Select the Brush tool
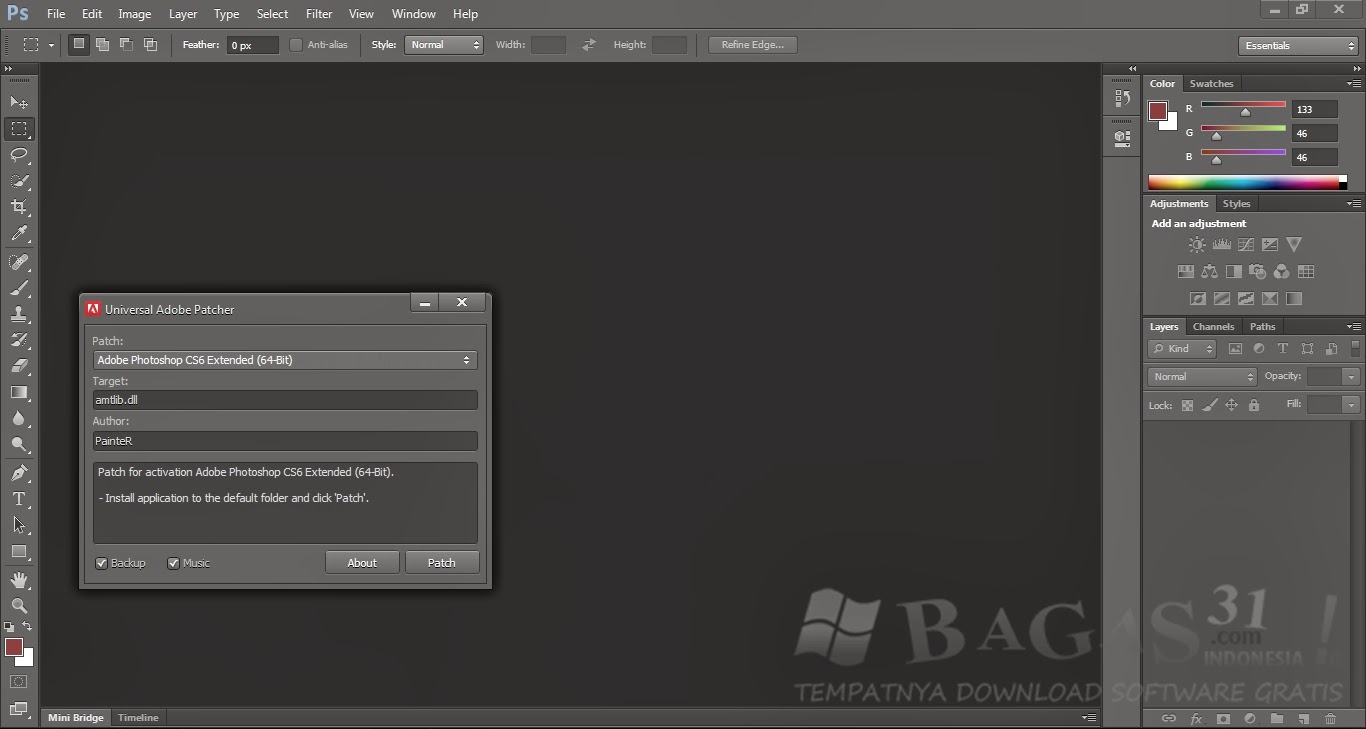The image size is (1366, 729). (19, 288)
